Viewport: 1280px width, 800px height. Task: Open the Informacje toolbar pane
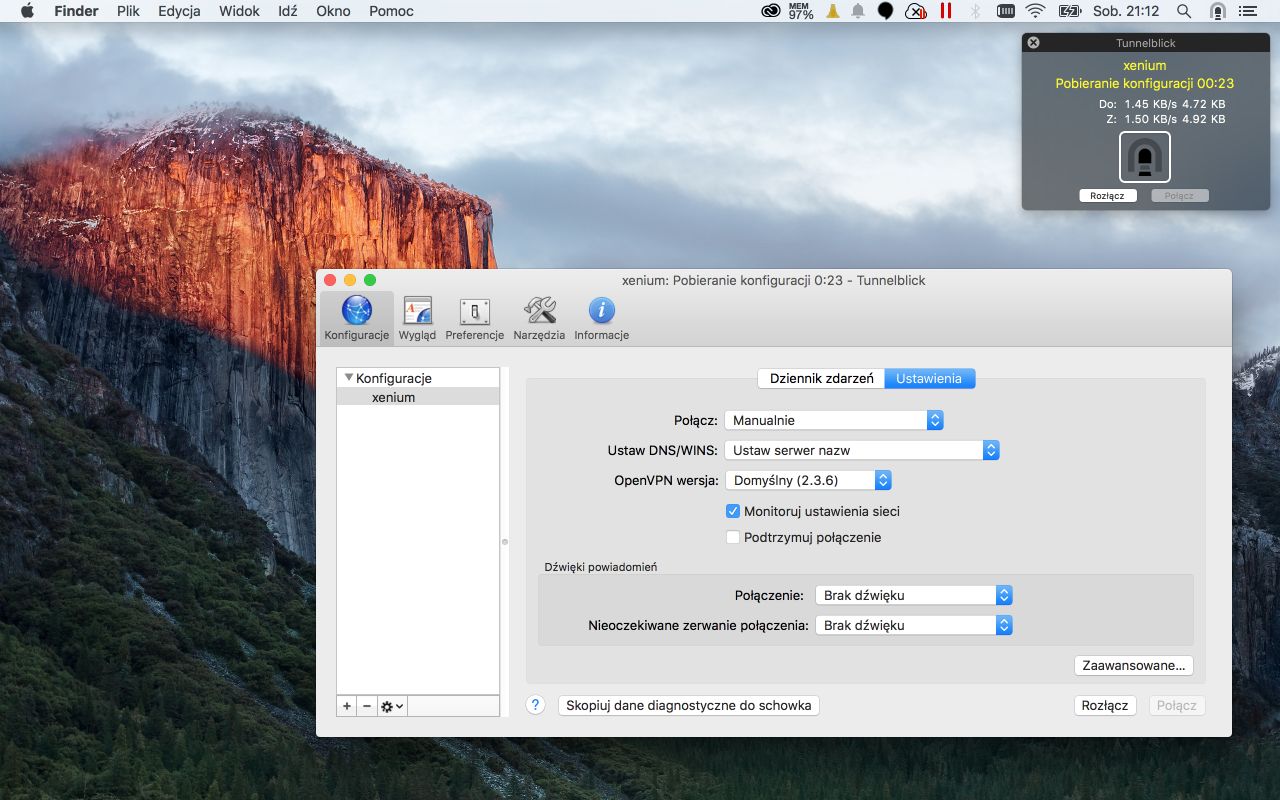click(x=601, y=318)
